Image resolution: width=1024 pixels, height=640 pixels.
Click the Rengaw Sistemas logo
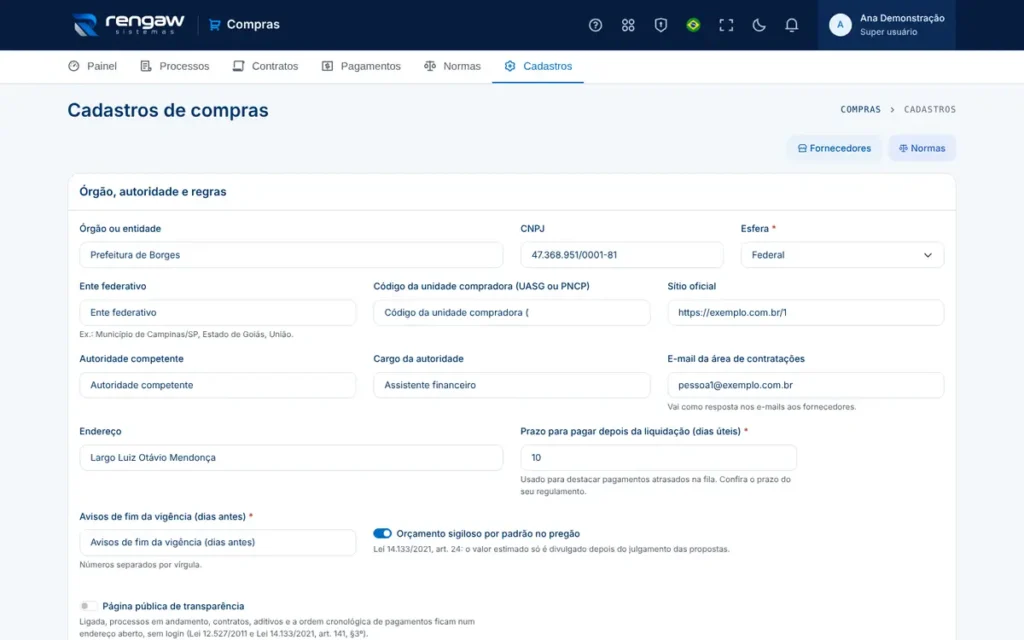[129, 25]
